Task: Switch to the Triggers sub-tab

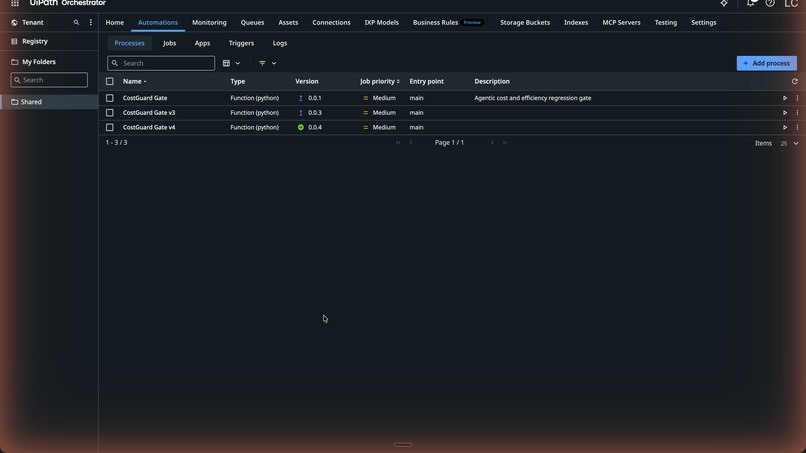Action: pos(241,43)
